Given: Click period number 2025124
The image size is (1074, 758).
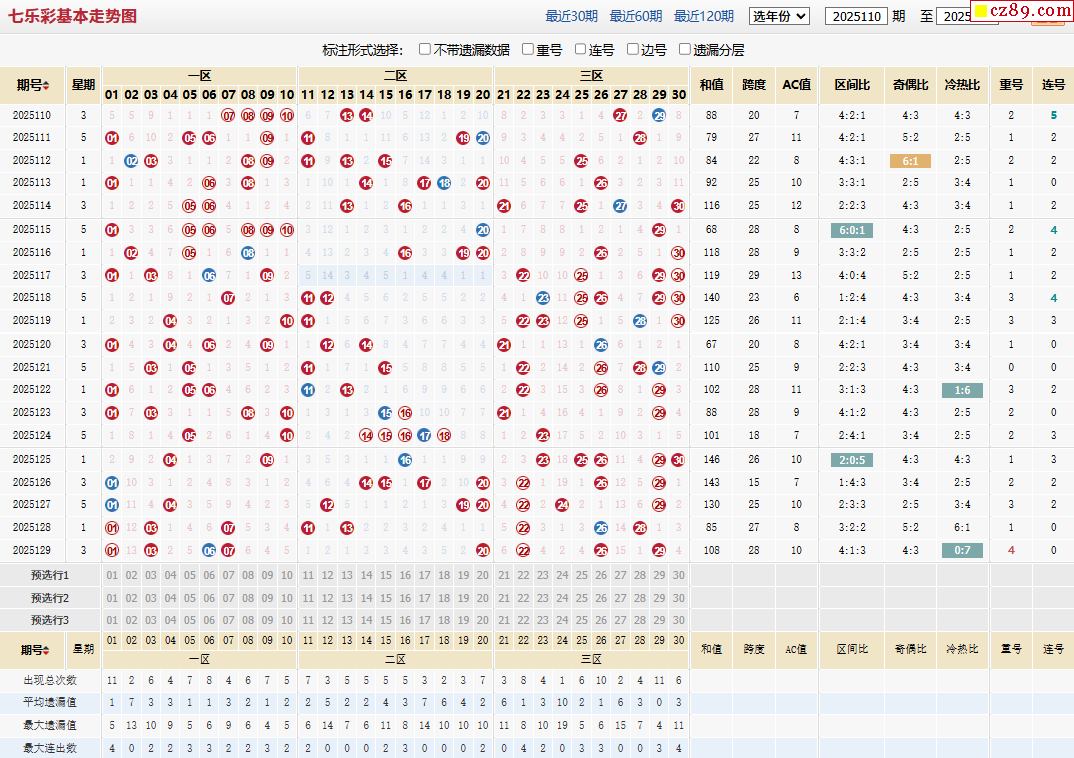Looking at the screenshot, I should pyautogui.click(x=32, y=435).
